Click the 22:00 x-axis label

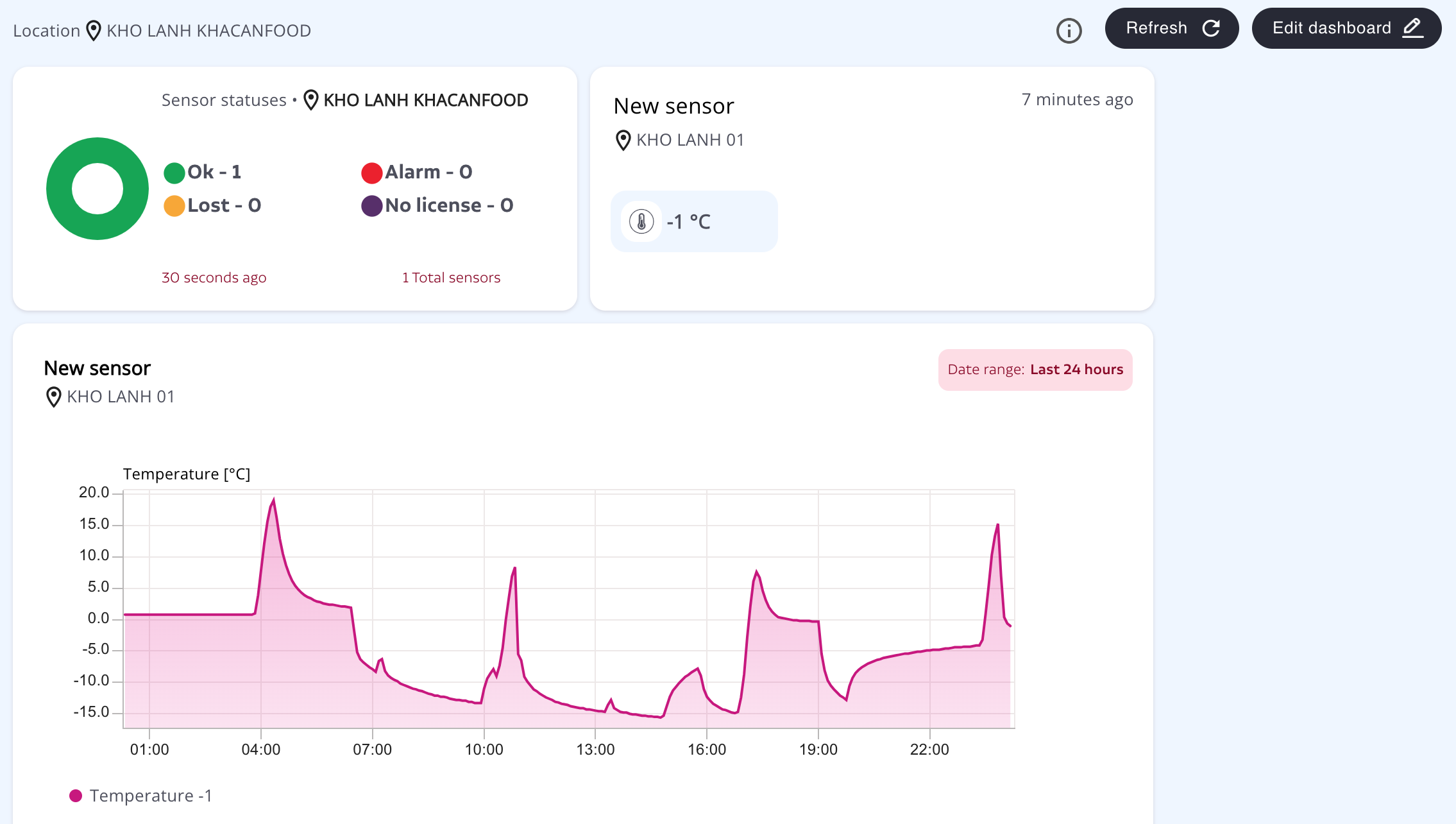[x=929, y=750]
